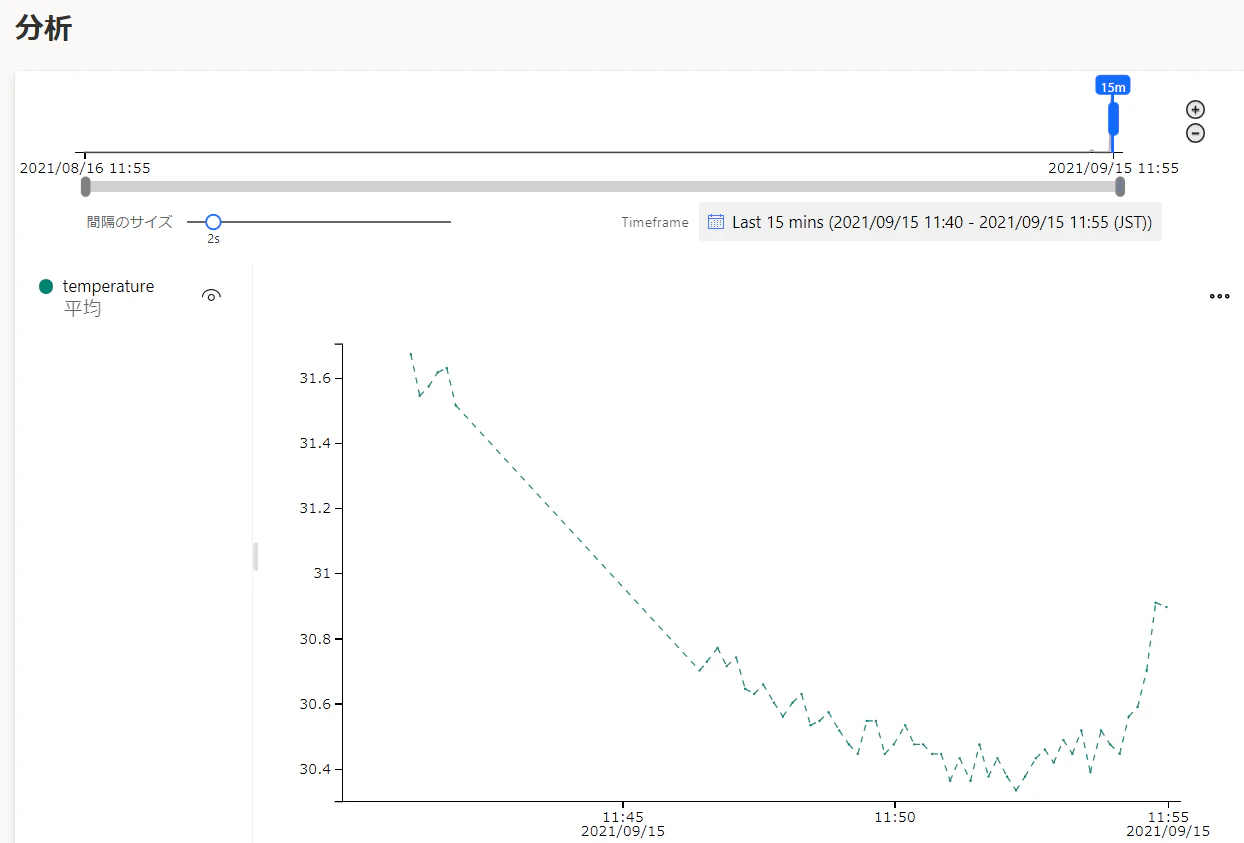
Task: Open the chart's three-dots more options menu
Action: pyautogui.click(x=1219, y=296)
